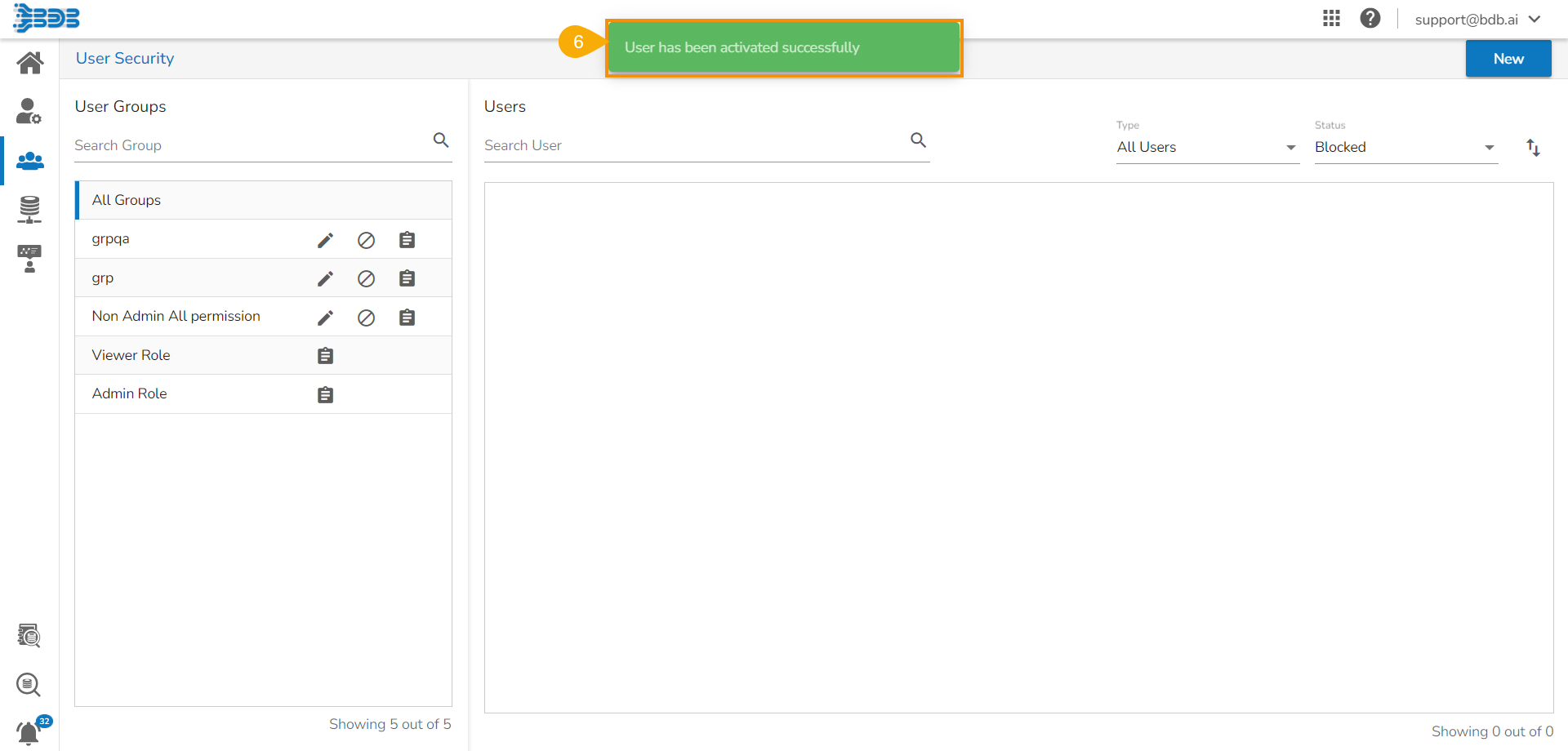Expand the support@bdb.ai account menu

(1477, 20)
